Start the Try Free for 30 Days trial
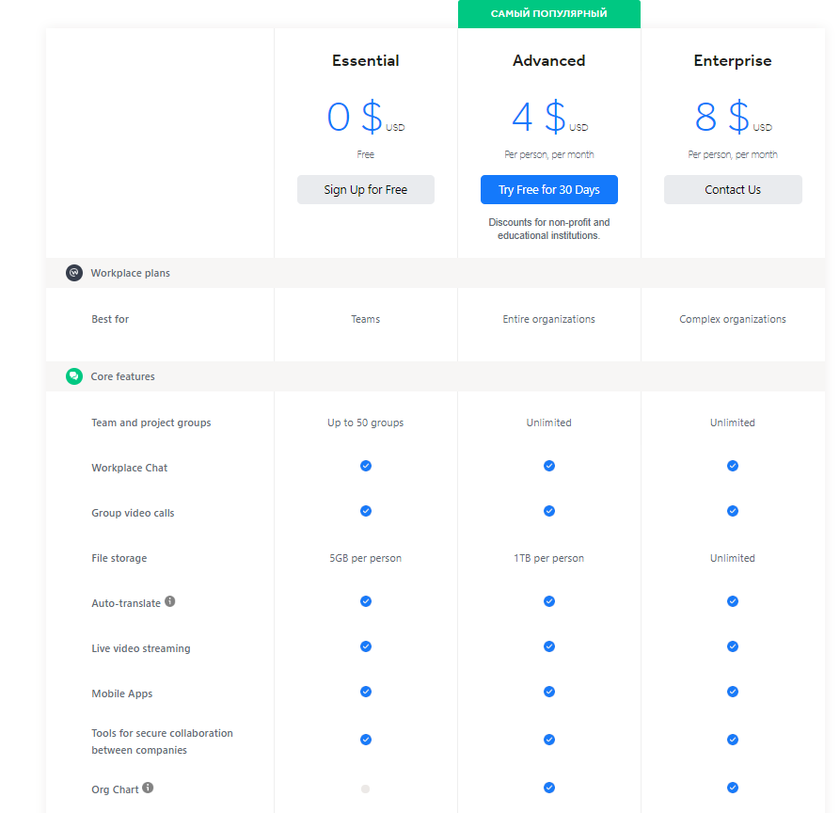840x813 pixels. tap(549, 190)
